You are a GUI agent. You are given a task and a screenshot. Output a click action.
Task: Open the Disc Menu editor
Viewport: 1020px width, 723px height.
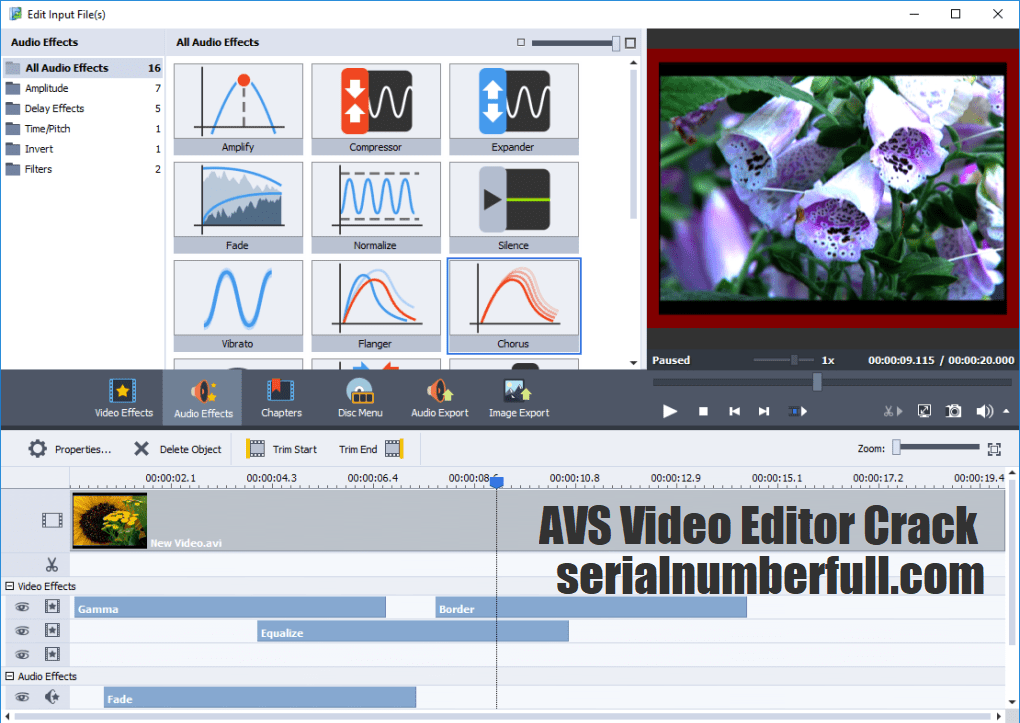(x=359, y=397)
